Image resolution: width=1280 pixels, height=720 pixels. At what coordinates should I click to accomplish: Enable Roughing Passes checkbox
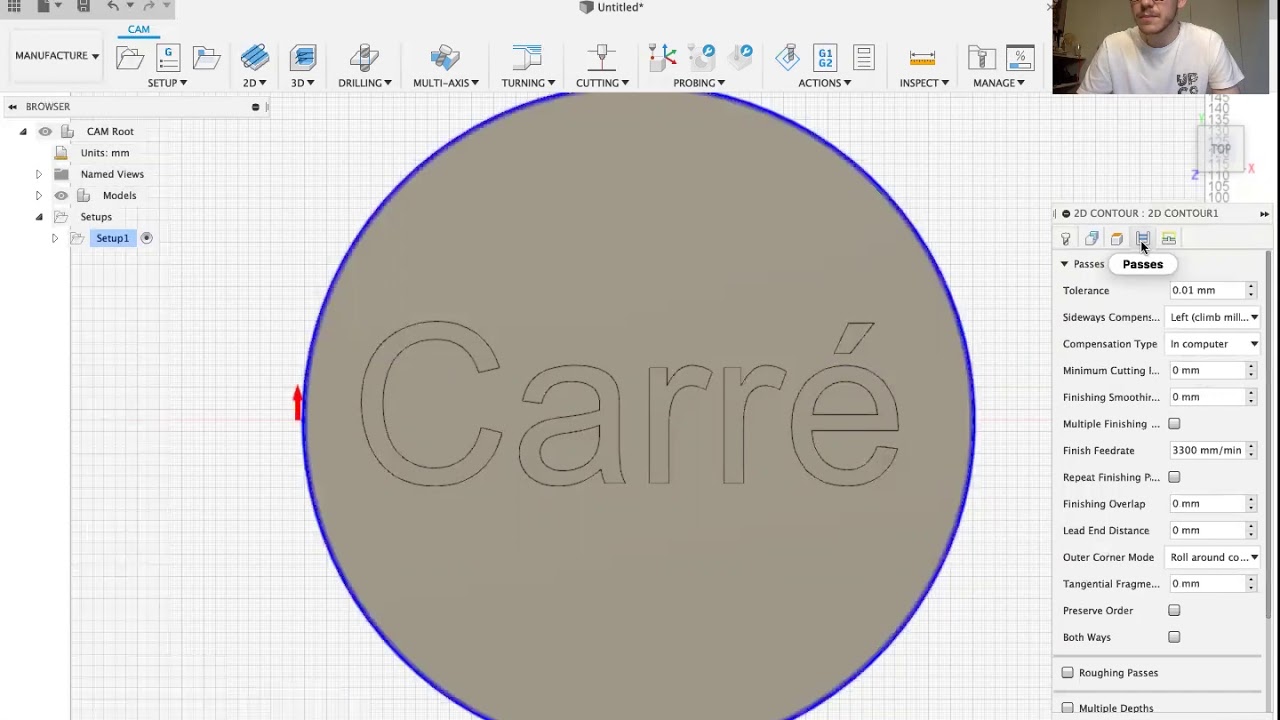point(1068,673)
